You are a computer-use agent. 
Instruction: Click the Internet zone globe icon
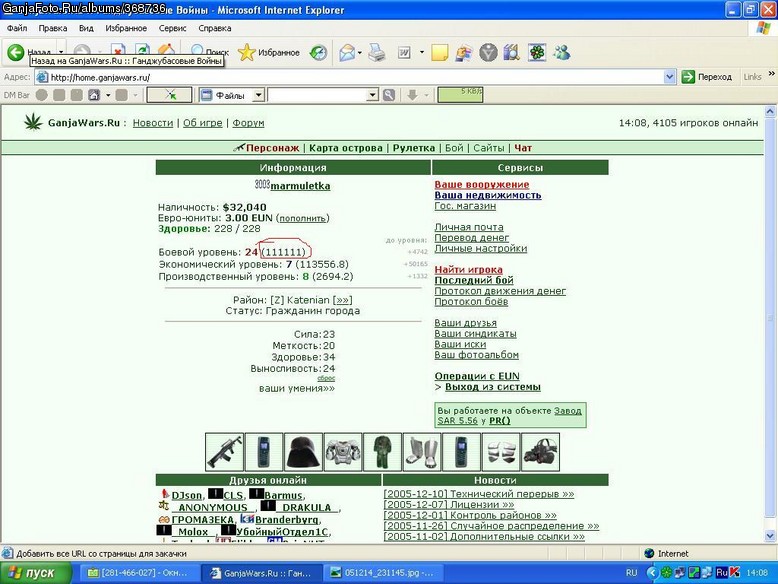point(649,553)
